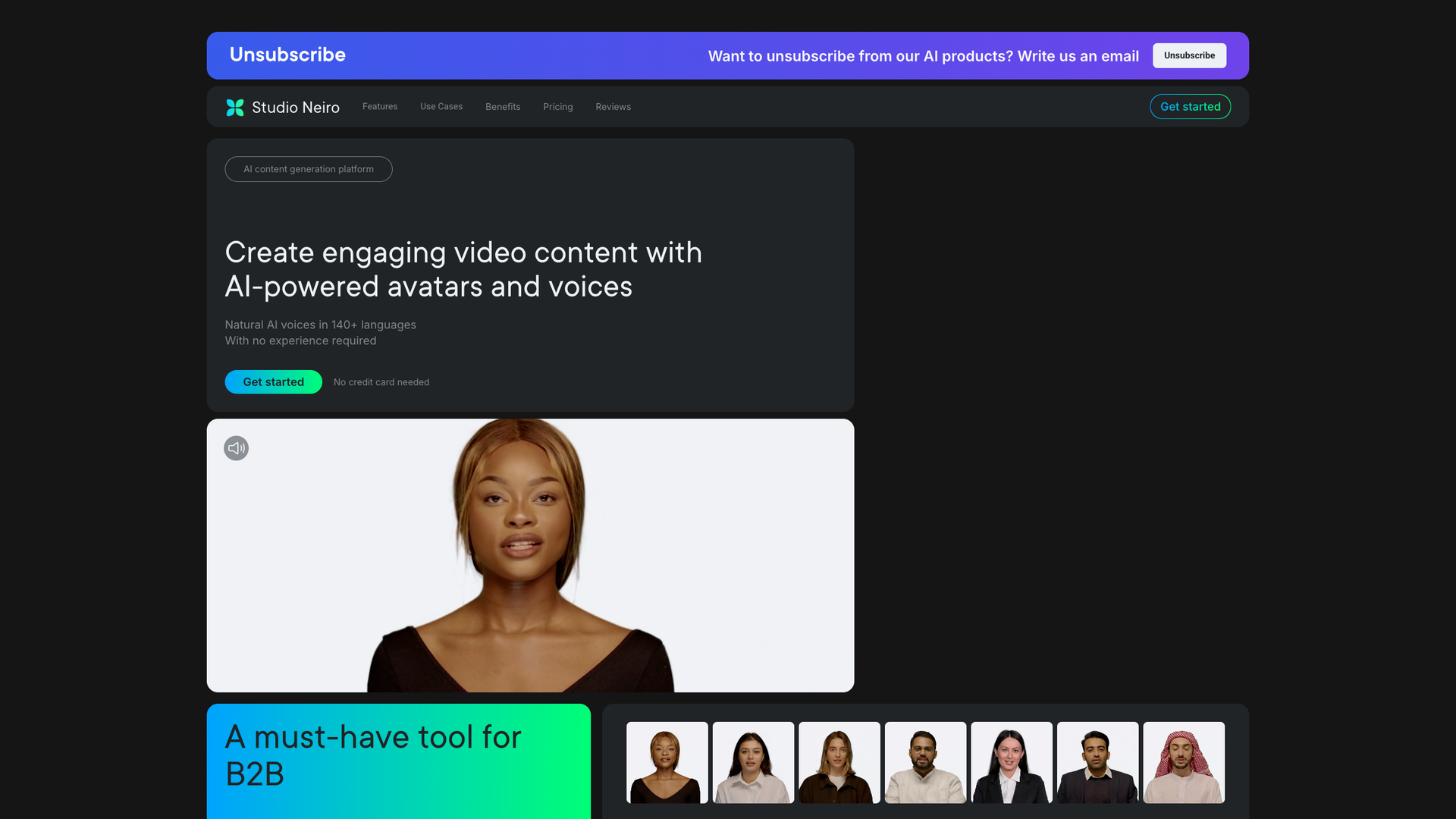Open customer Reviews
The height and width of the screenshot is (819, 1456).
coord(613,107)
